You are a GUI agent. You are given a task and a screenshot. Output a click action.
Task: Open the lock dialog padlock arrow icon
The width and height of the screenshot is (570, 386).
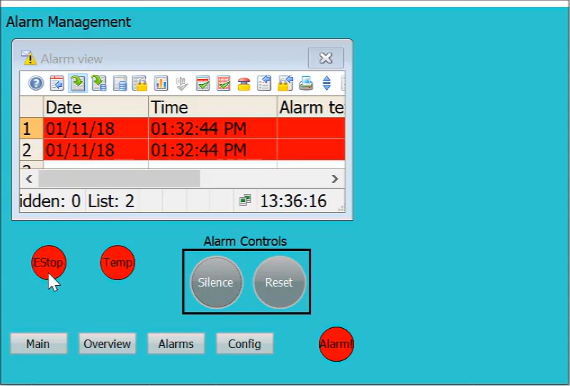285,83
